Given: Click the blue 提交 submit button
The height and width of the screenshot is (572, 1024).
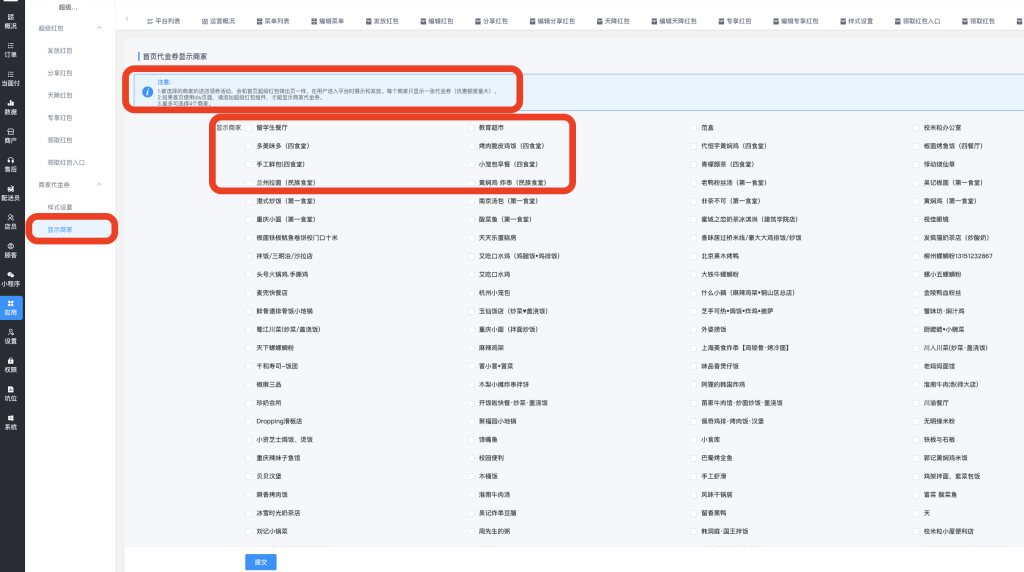Looking at the screenshot, I should (x=260, y=561).
